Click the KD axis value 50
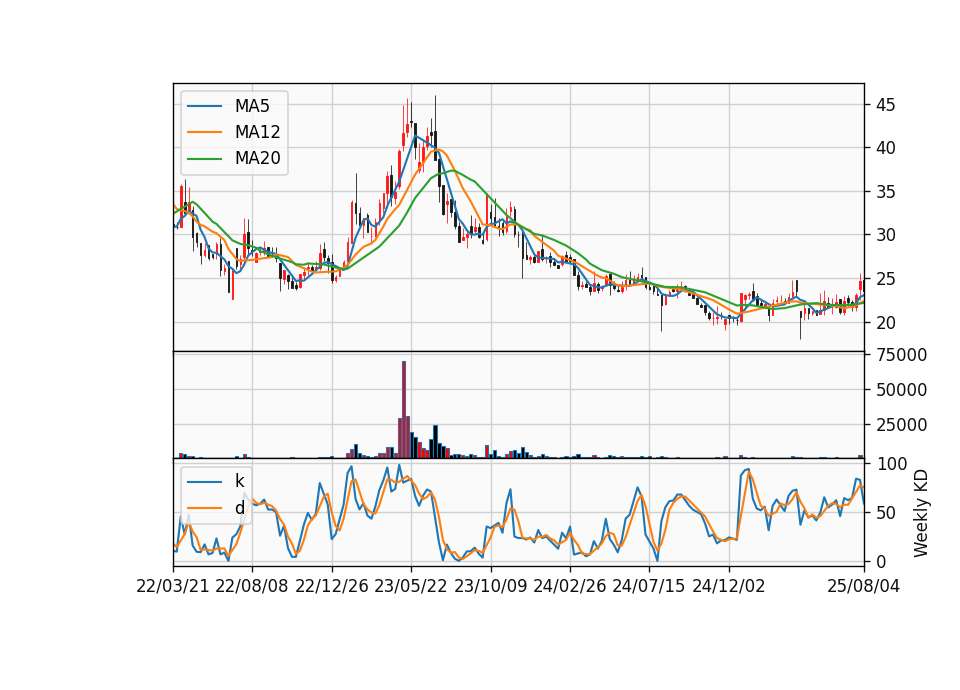Image resolution: width=960 pixels, height=690 pixels. [x=885, y=513]
